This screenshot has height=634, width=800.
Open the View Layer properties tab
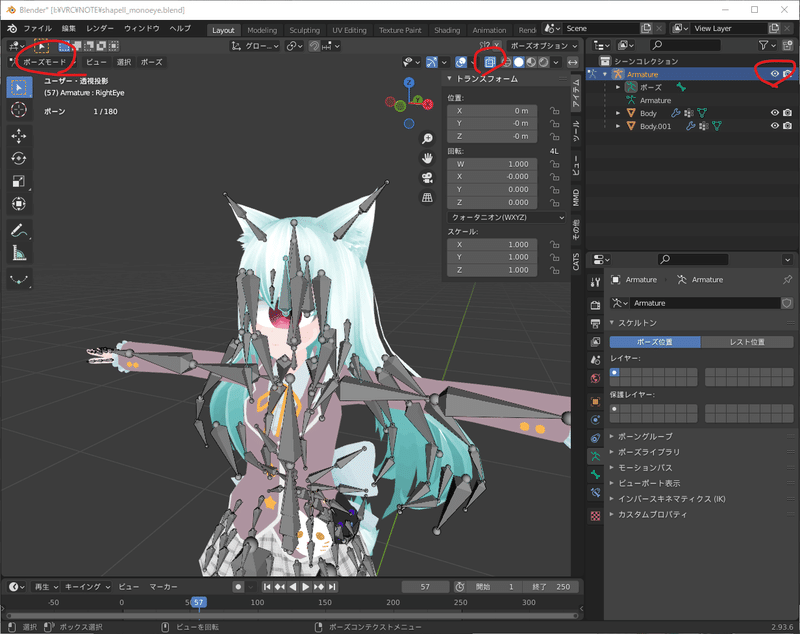(595, 342)
